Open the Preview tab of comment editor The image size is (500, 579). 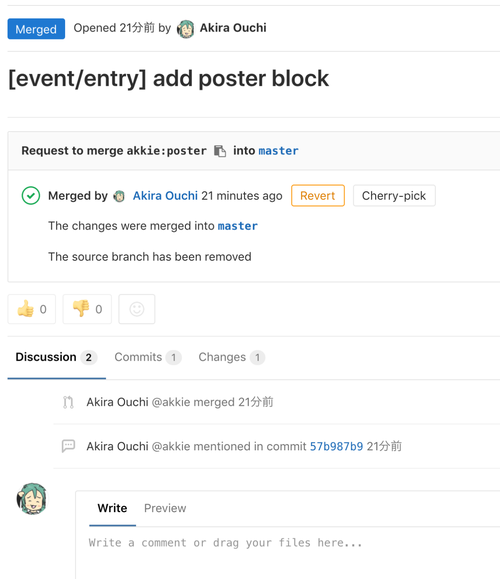(x=165, y=508)
